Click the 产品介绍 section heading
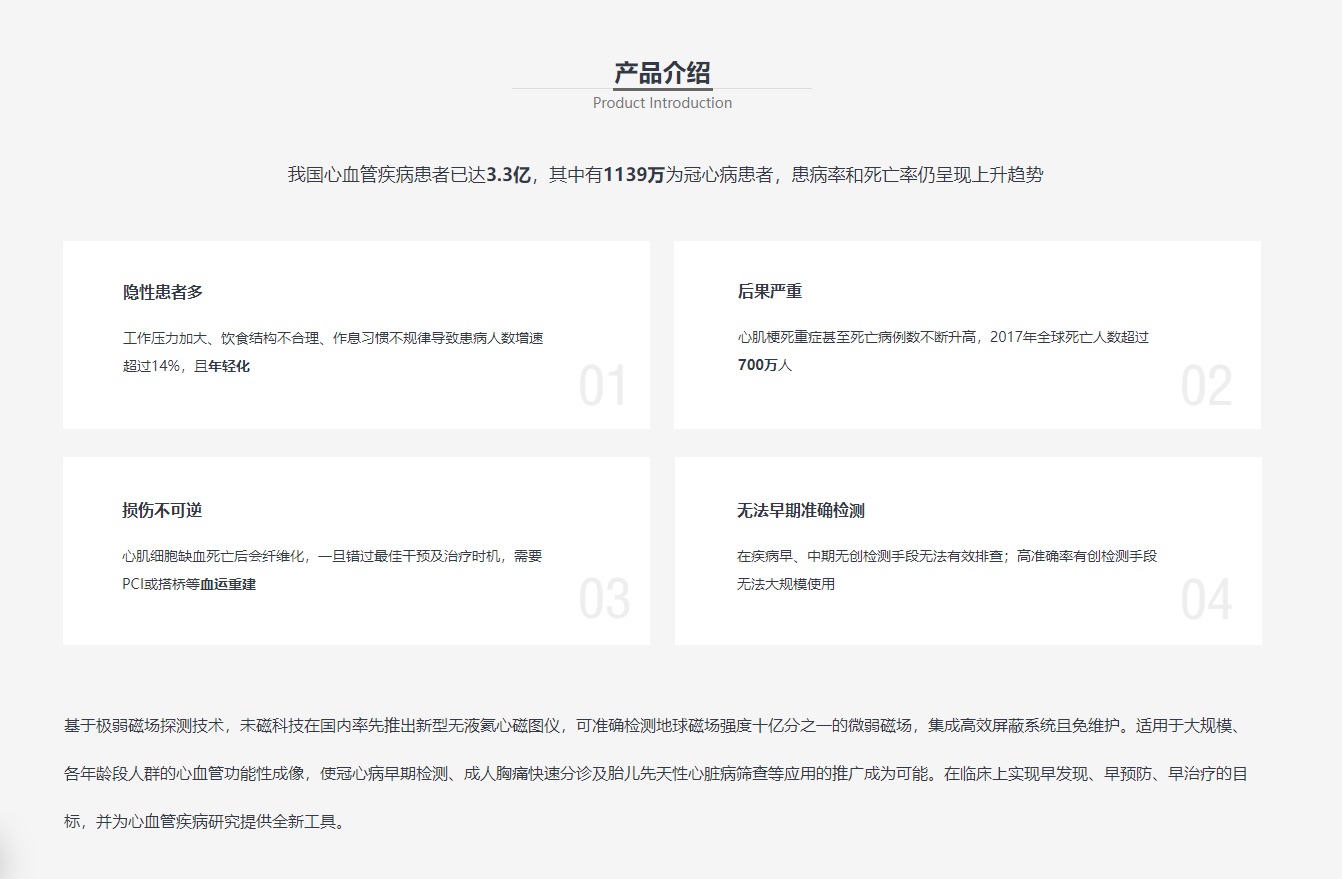This screenshot has width=1342, height=879. tap(662, 73)
